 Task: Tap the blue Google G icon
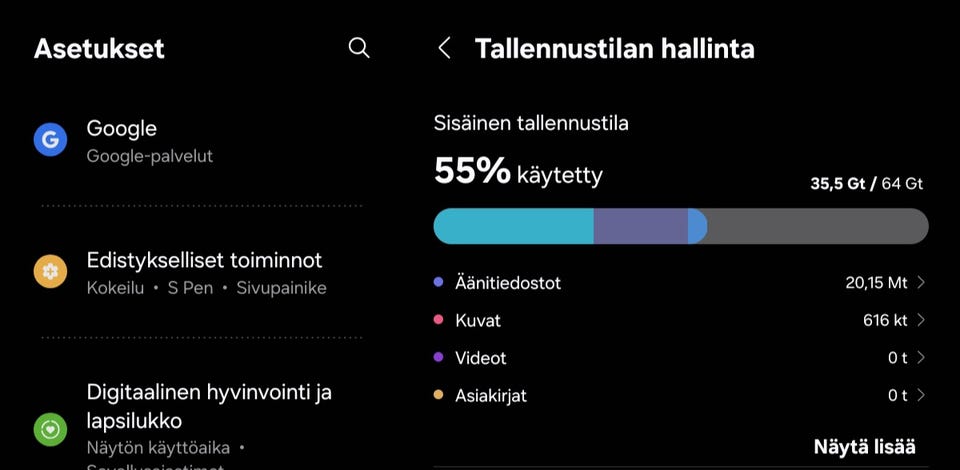click(x=50, y=140)
